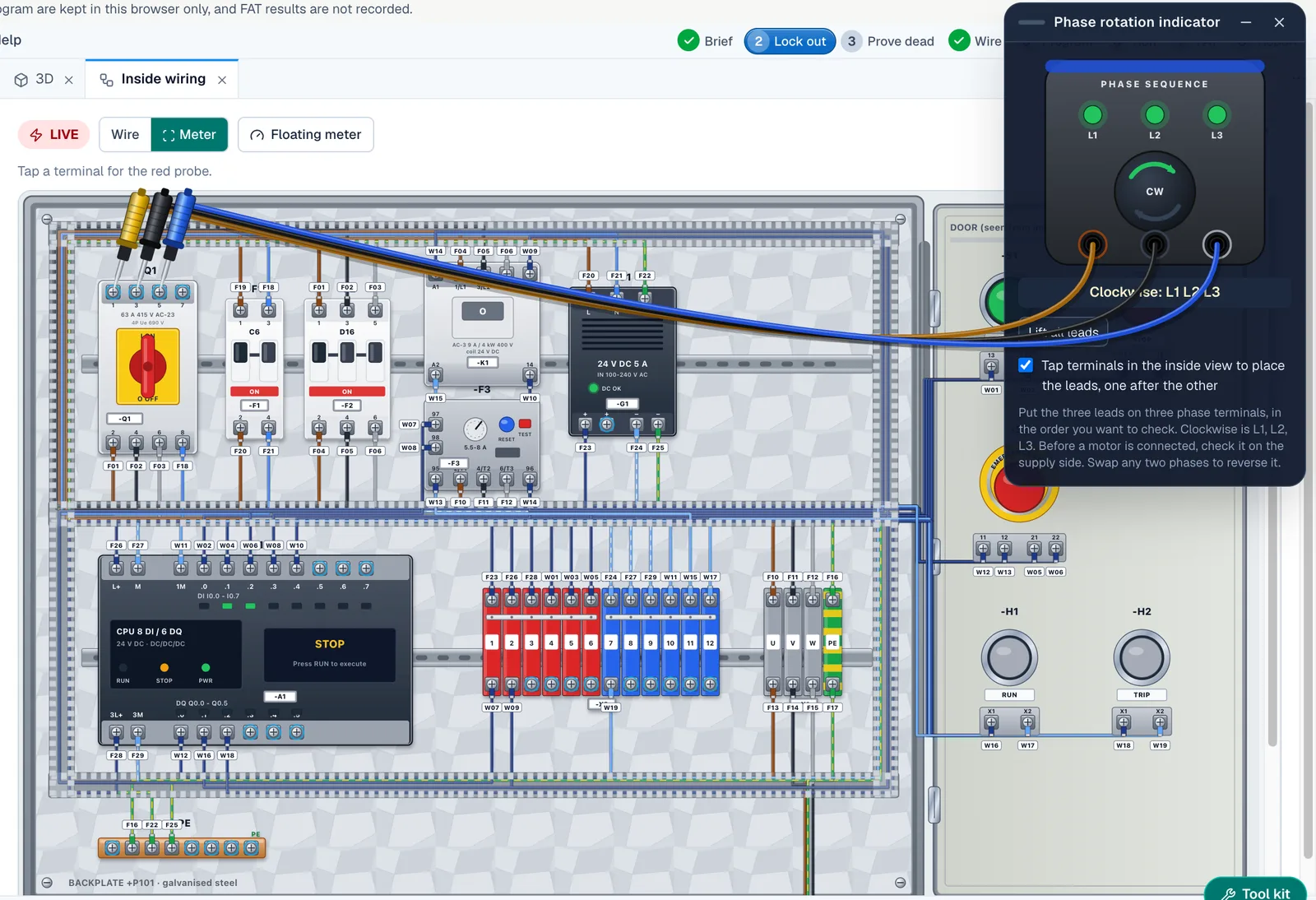Select Meter mode
This screenshot has width=1316, height=900.
click(189, 134)
